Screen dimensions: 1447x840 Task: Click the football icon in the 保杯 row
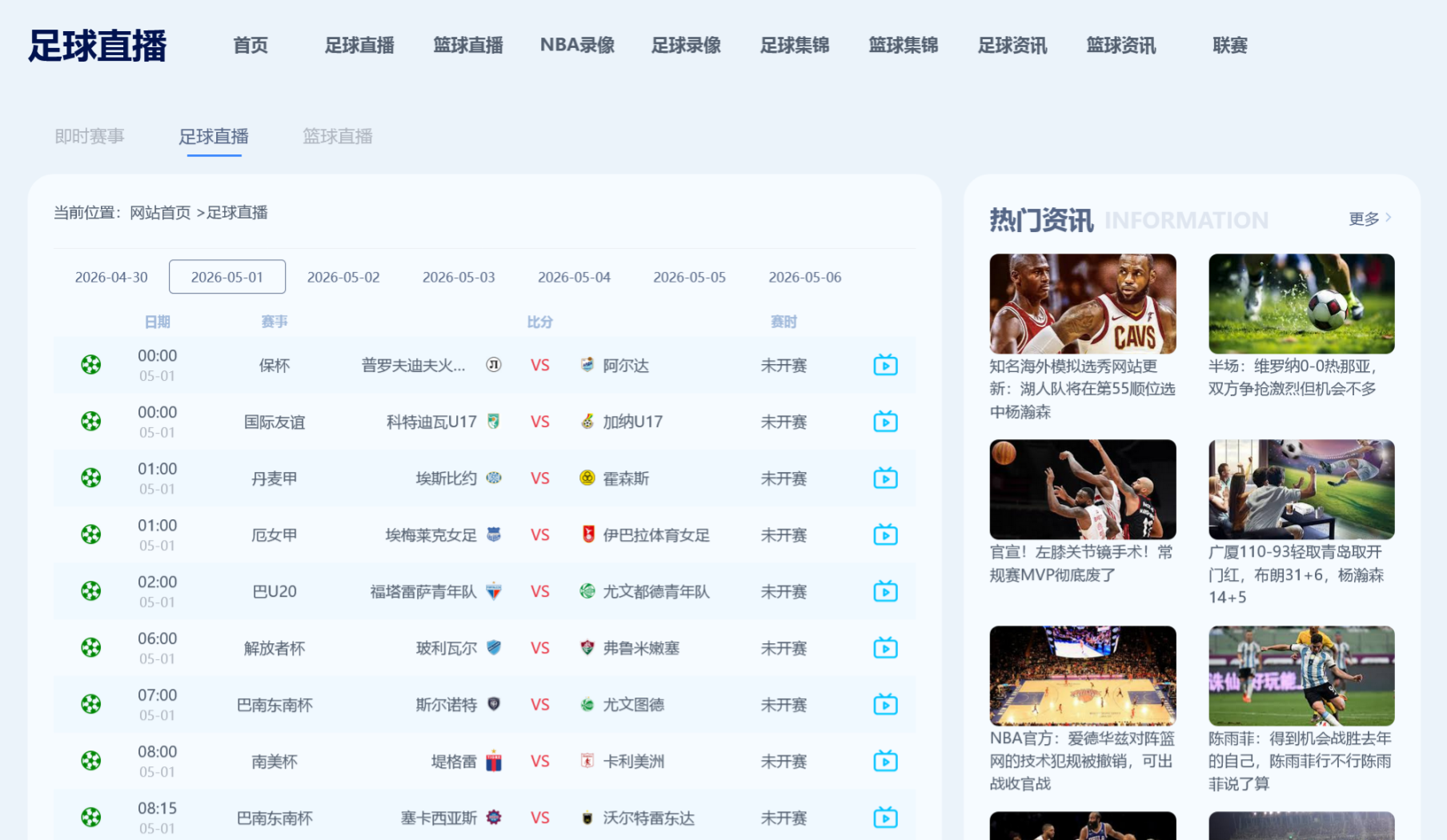(91, 365)
